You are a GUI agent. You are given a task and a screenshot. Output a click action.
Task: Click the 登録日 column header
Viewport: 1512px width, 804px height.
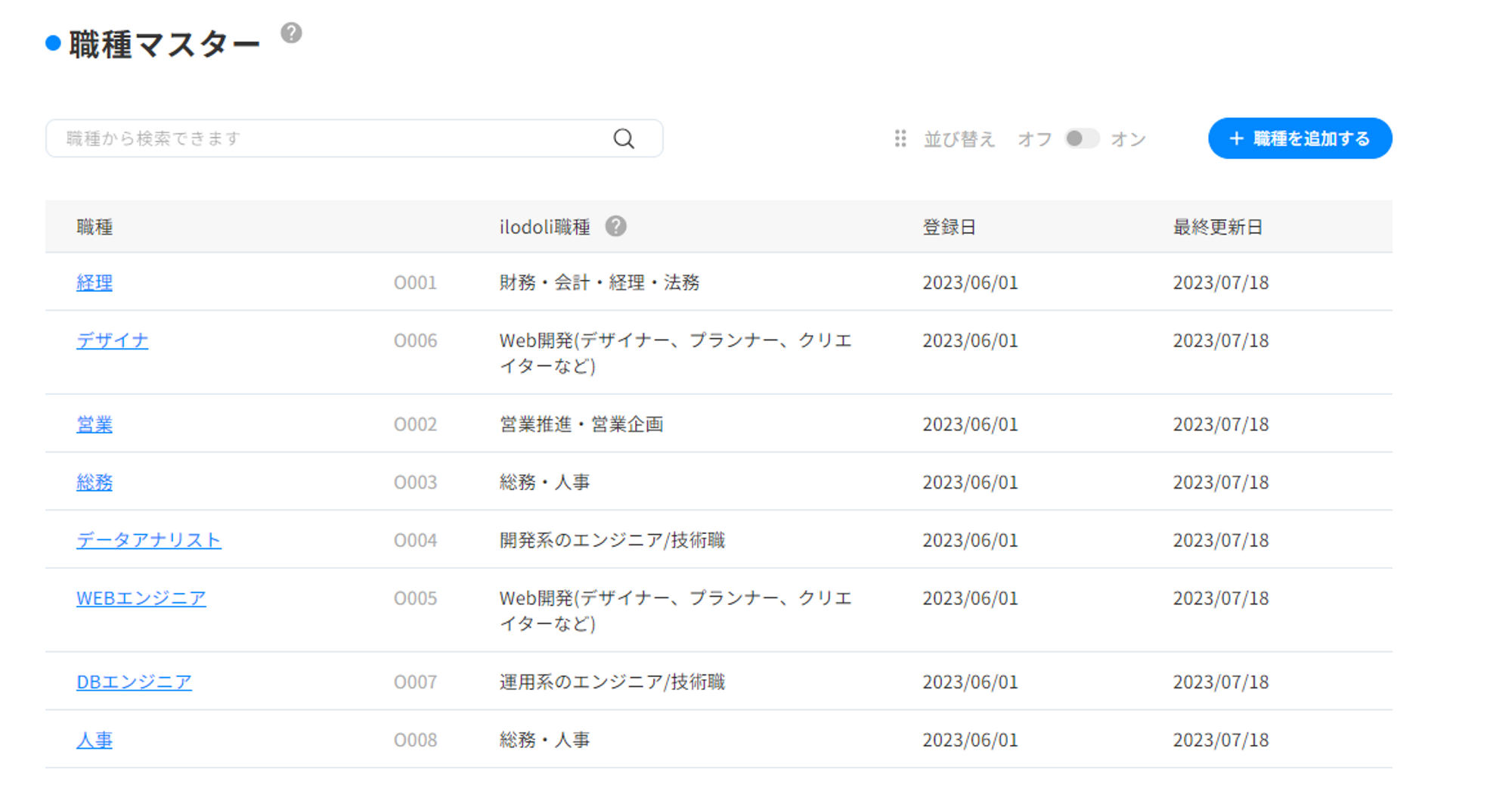click(x=950, y=227)
